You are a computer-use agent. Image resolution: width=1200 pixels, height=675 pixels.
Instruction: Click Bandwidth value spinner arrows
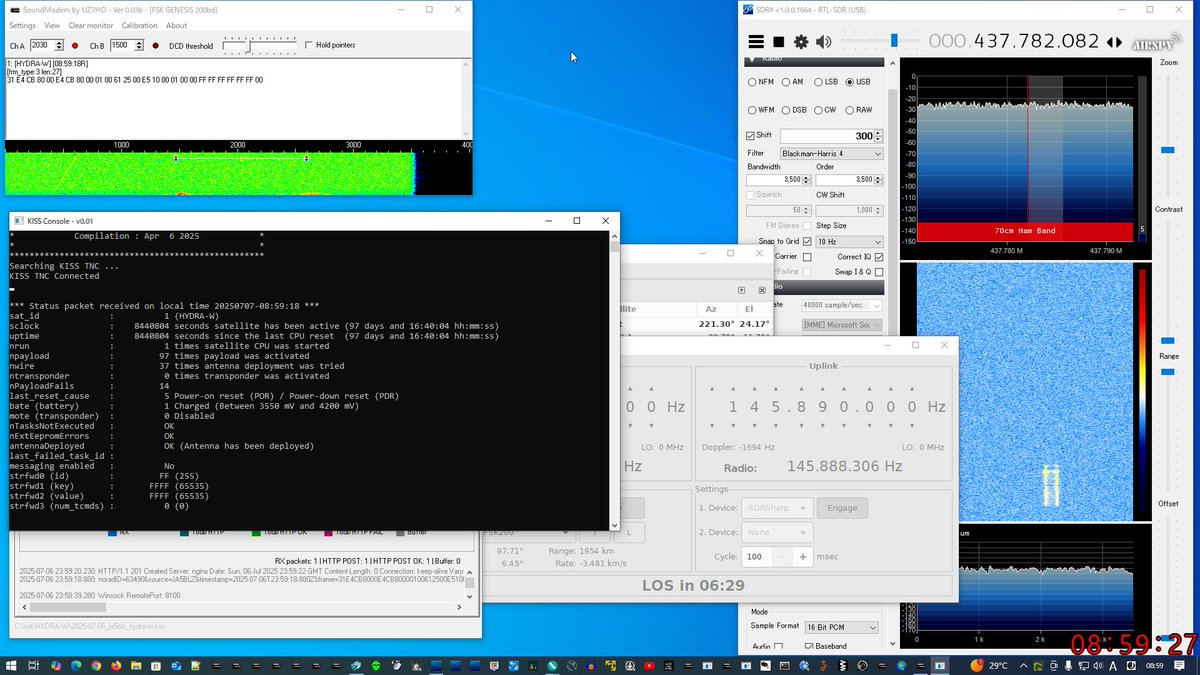[x=807, y=179]
